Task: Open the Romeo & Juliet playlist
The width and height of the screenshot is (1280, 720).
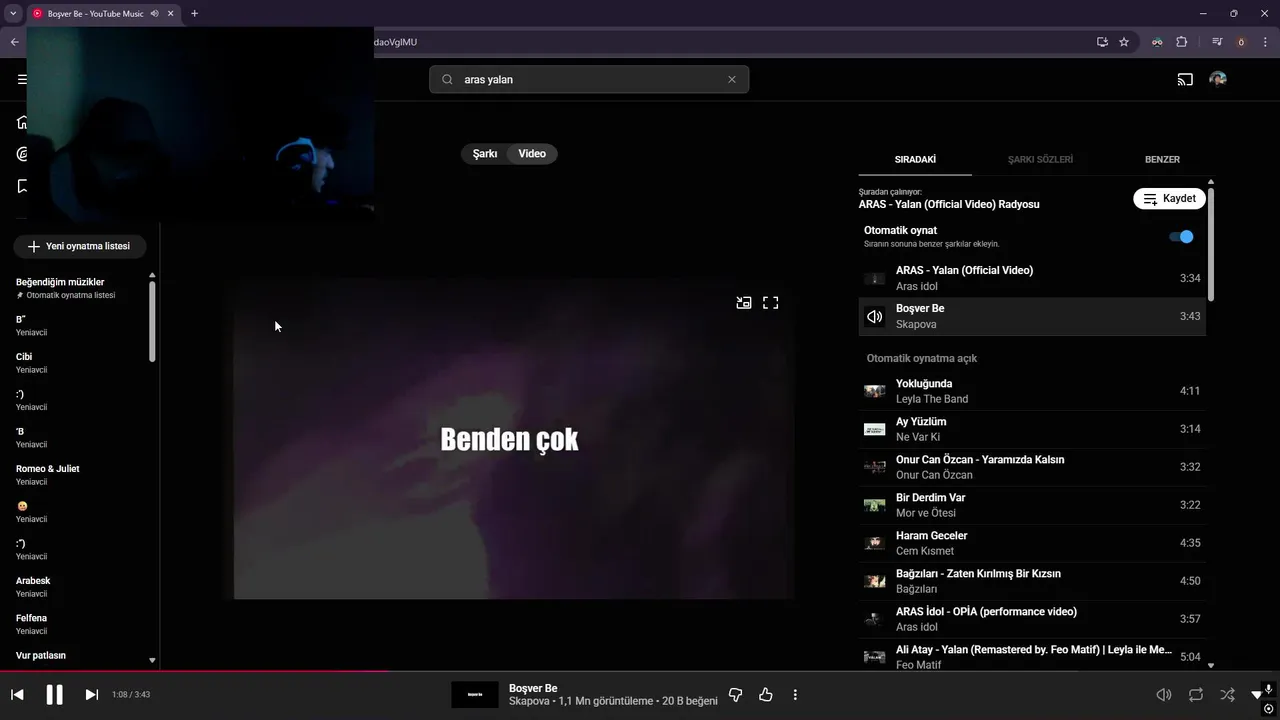Action: click(78, 475)
